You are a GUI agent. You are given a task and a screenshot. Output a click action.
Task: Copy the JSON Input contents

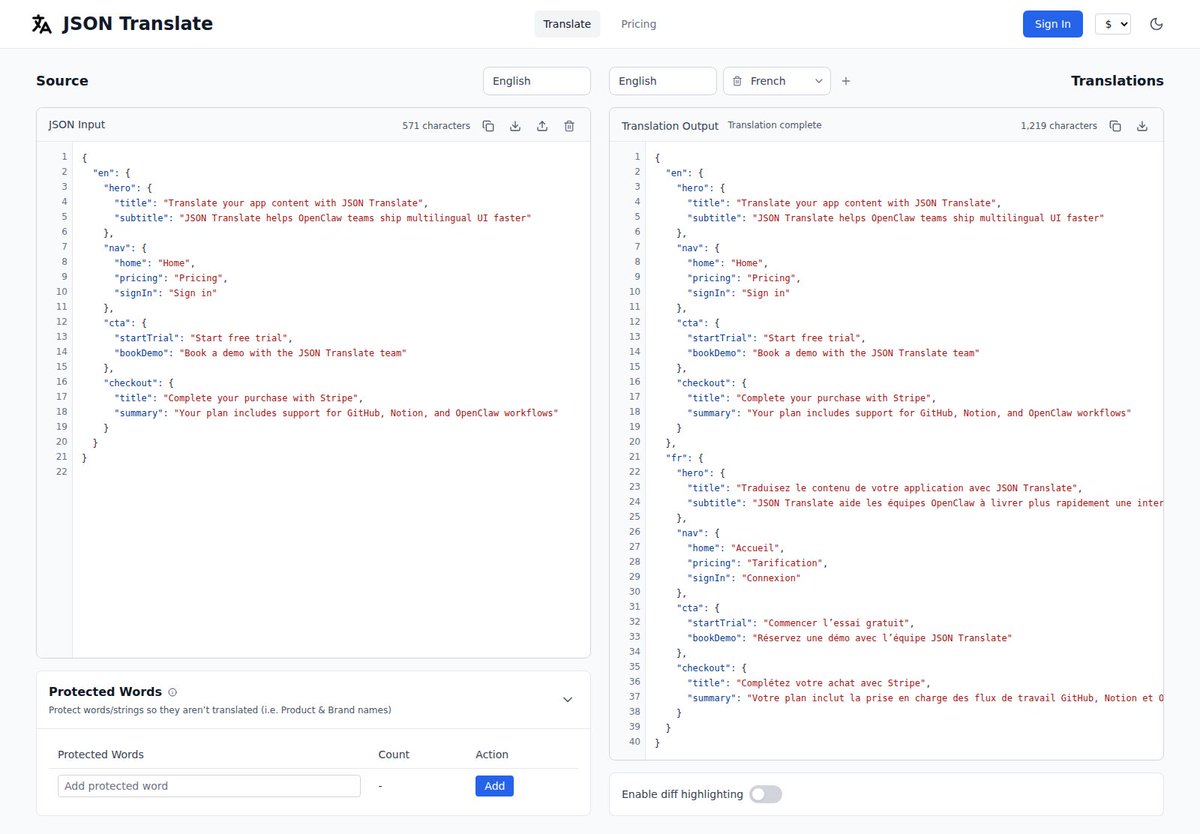(489, 126)
